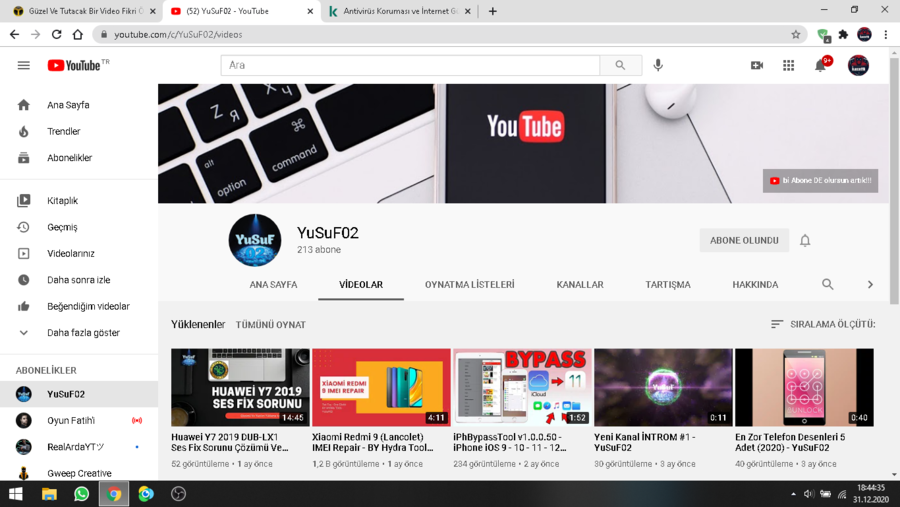
Task: Open iPhBypassTool video thumbnail
Action: click(x=522, y=388)
